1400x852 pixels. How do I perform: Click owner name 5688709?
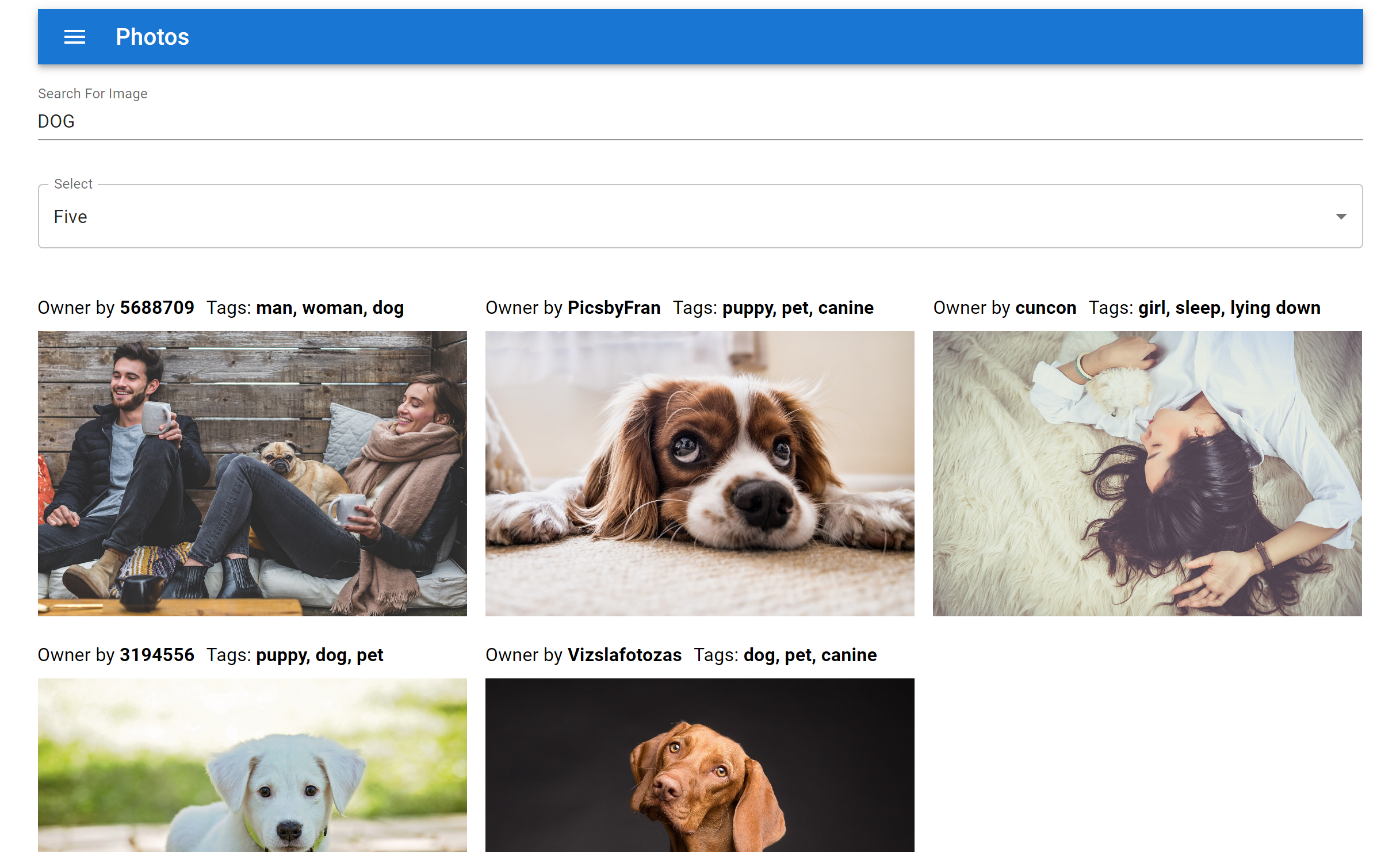157,308
